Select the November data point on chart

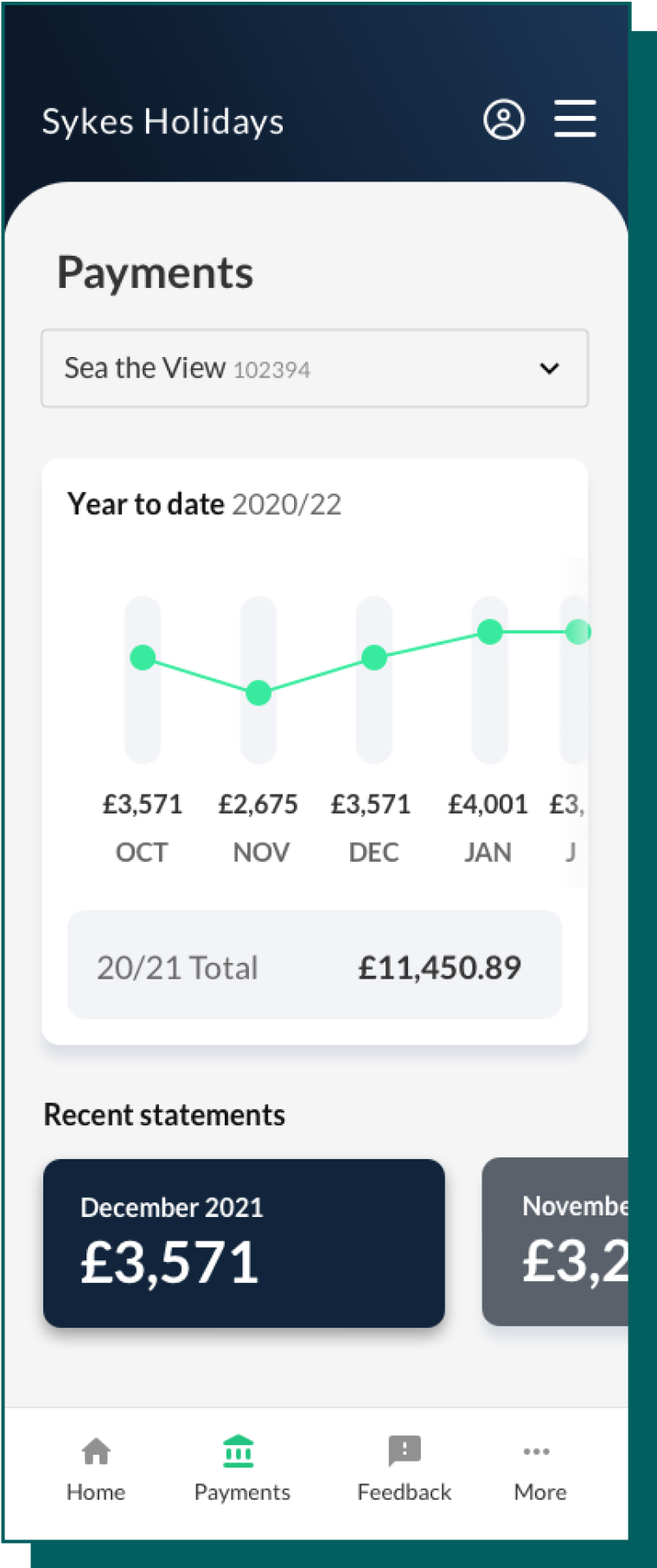pyautogui.click(x=258, y=692)
